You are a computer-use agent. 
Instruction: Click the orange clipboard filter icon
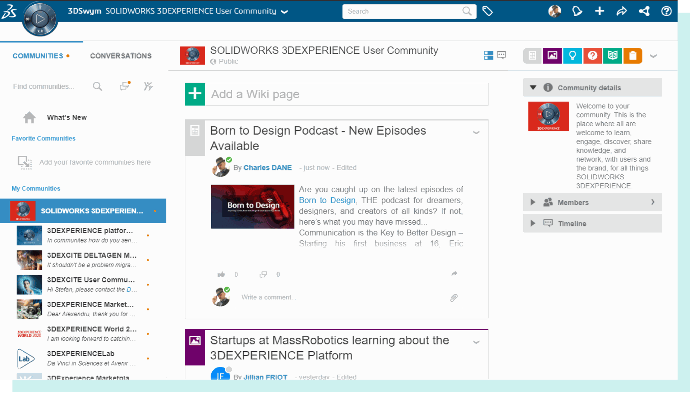(x=633, y=55)
